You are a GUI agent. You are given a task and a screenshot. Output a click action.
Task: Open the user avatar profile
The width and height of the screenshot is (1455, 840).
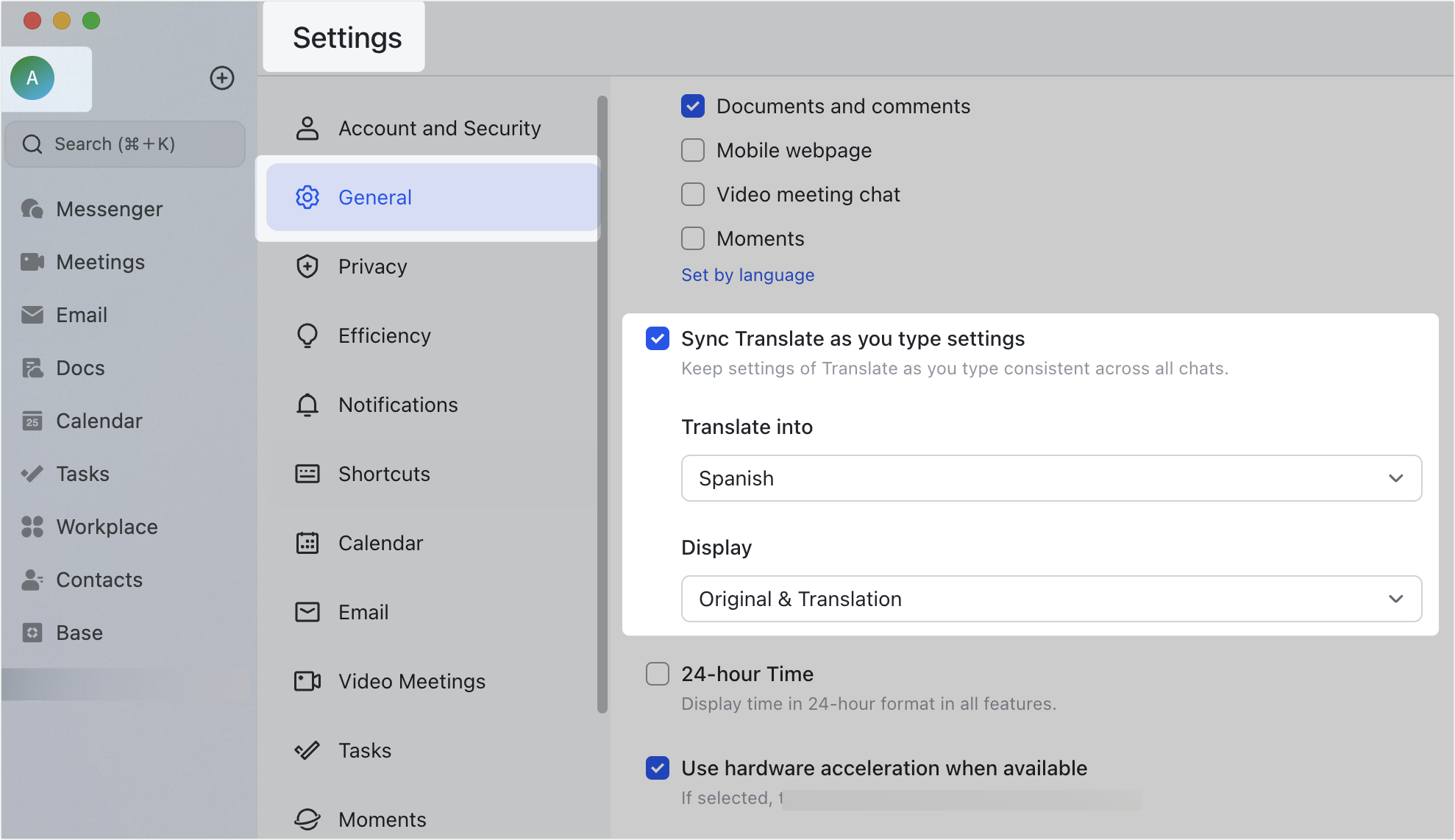click(32, 78)
